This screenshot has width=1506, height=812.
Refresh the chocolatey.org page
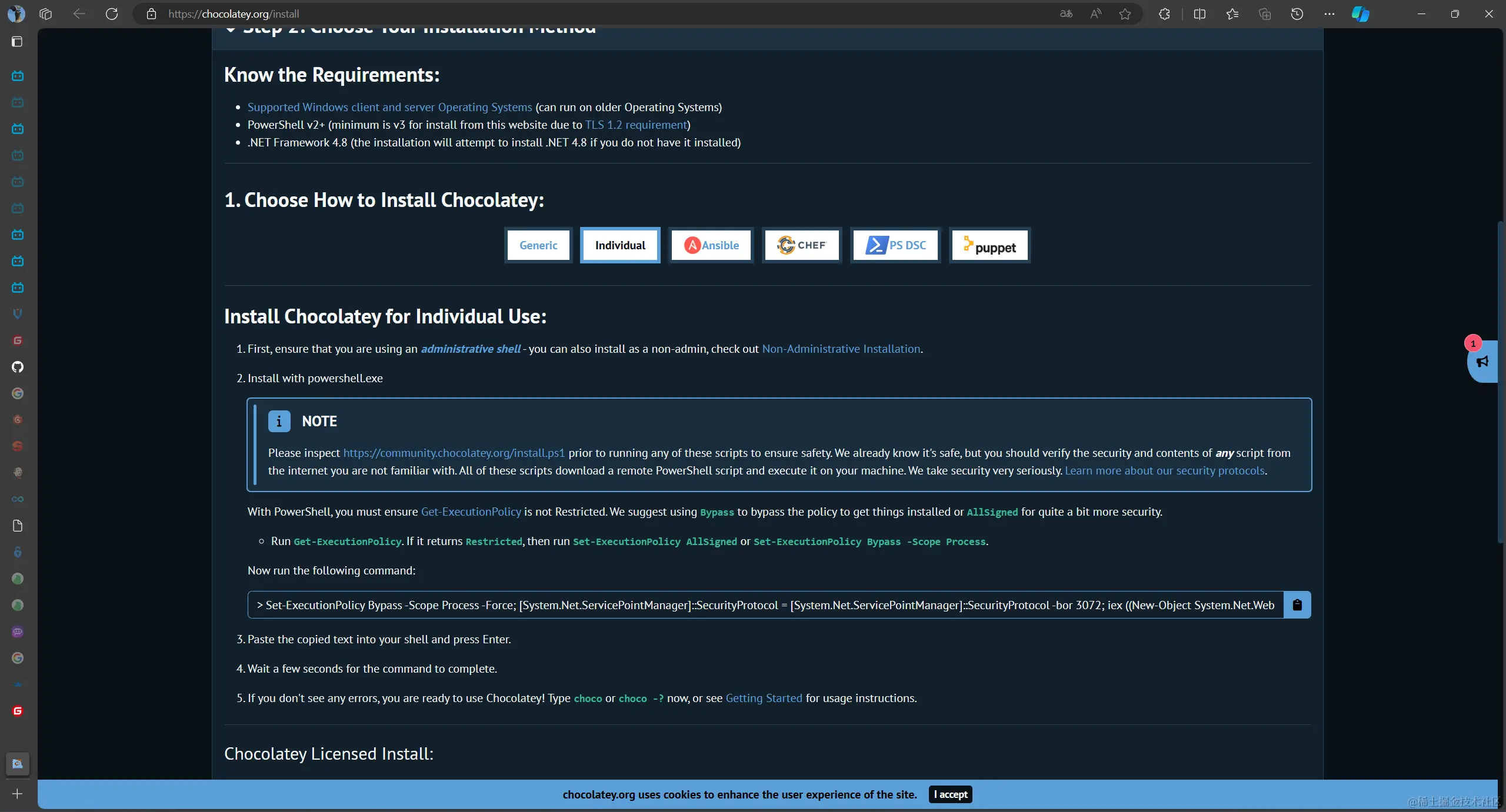click(112, 14)
